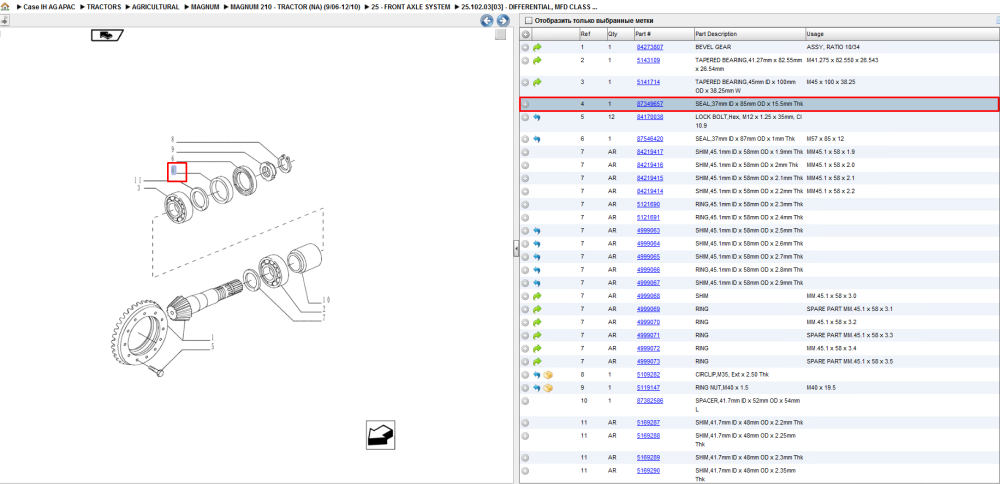
Task: Click the blue arrow for part 4999064
Action: (537, 244)
